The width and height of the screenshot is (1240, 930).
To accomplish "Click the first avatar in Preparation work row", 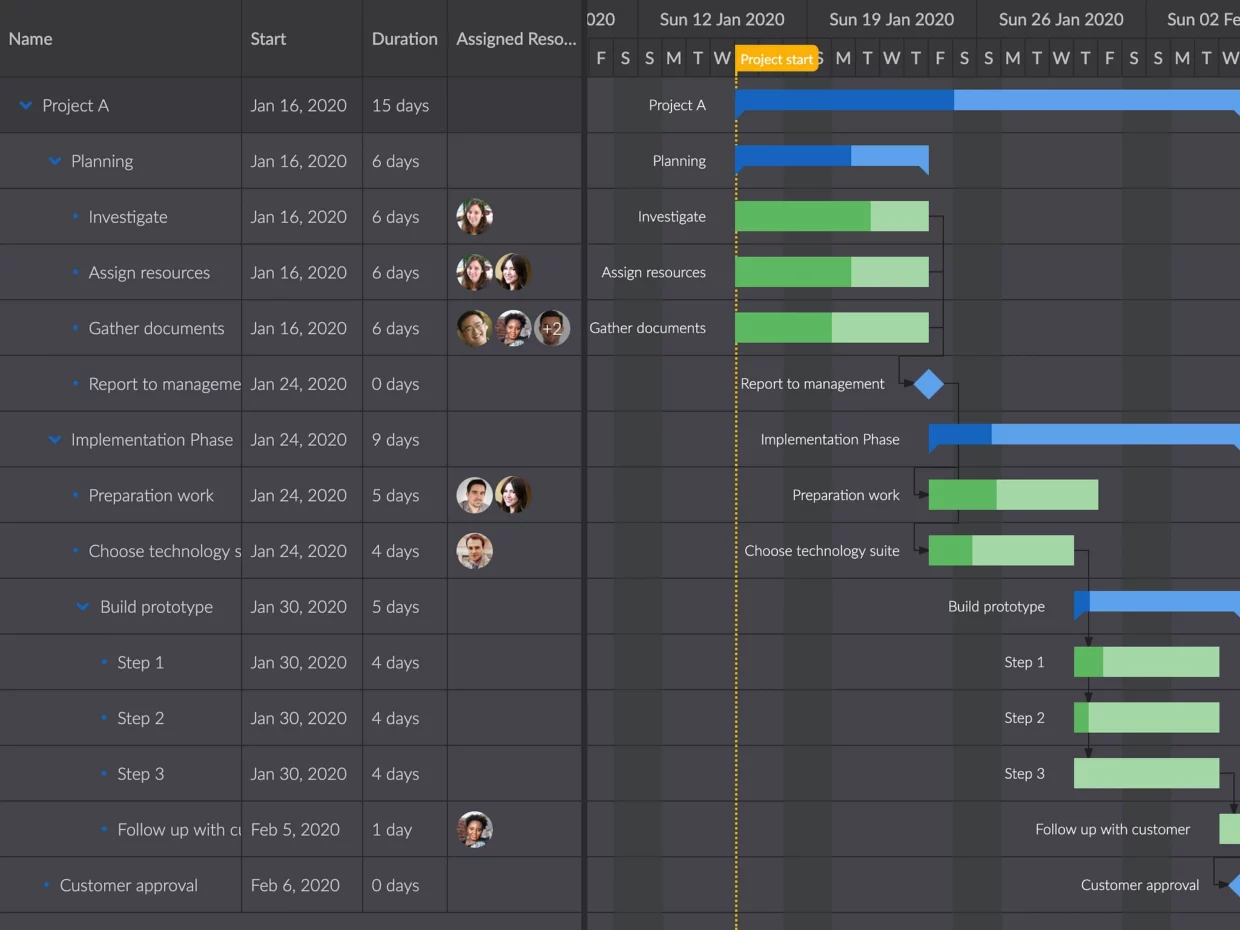I will pyautogui.click(x=474, y=495).
